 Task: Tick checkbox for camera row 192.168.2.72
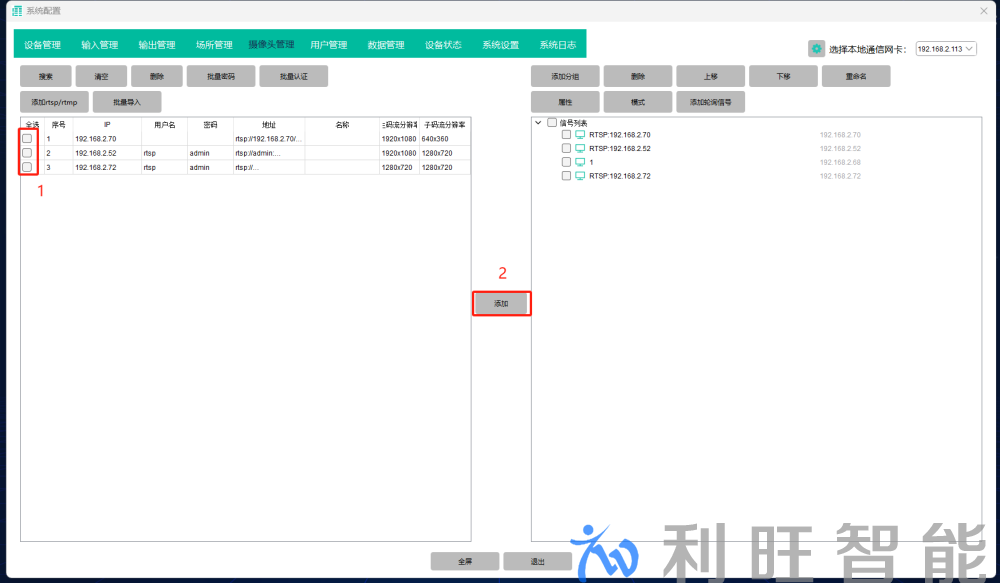(x=27, y=167)
